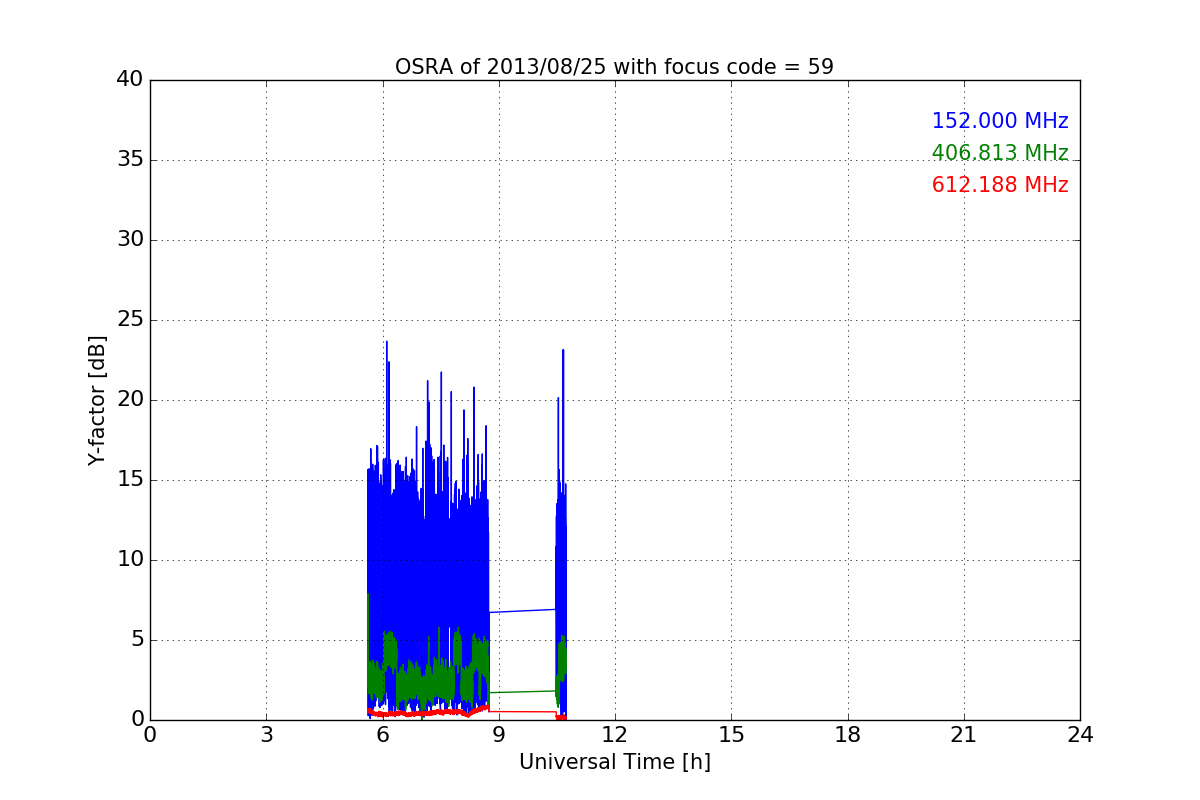Click the x-axis tick label 15
The height and width of the screenshot is (800, 1200).
coord(731,735)
